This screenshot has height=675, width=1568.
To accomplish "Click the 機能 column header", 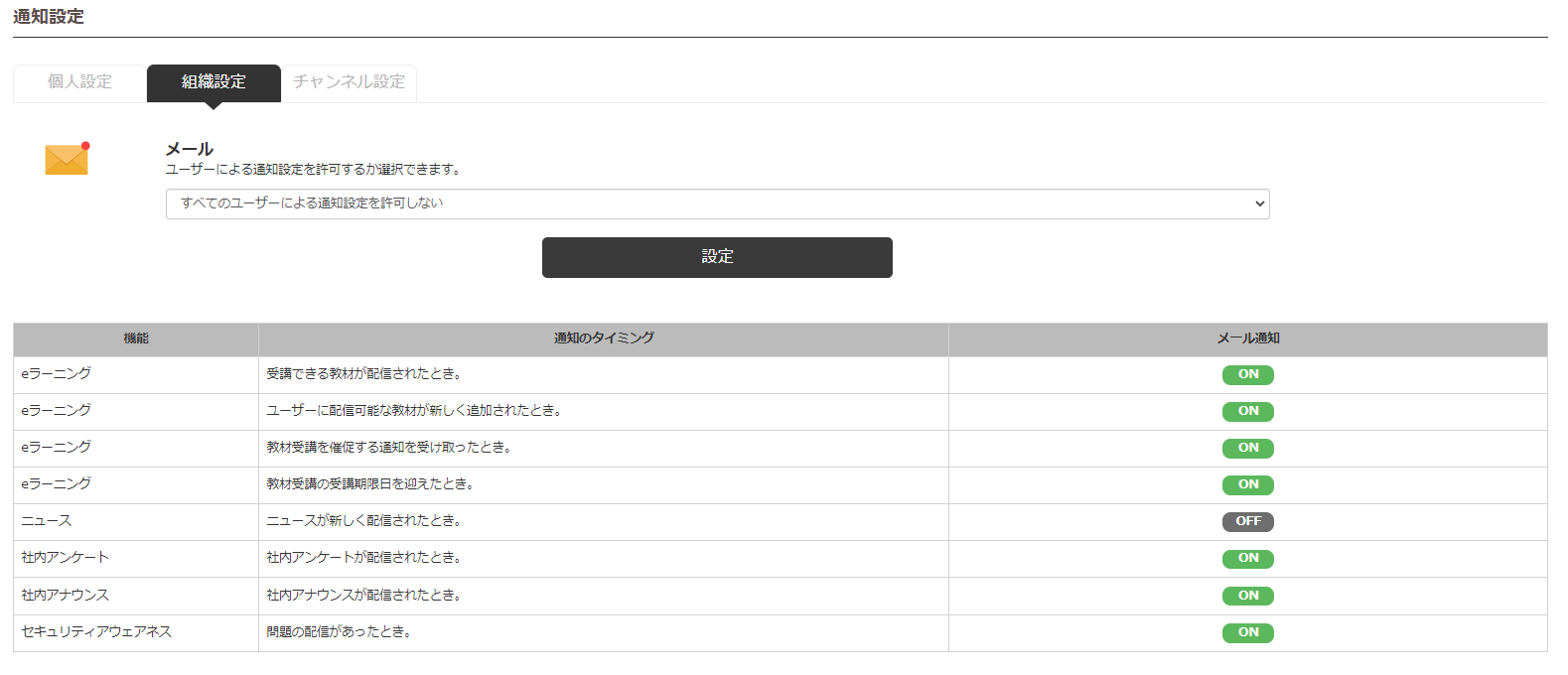I will [136, 338].
